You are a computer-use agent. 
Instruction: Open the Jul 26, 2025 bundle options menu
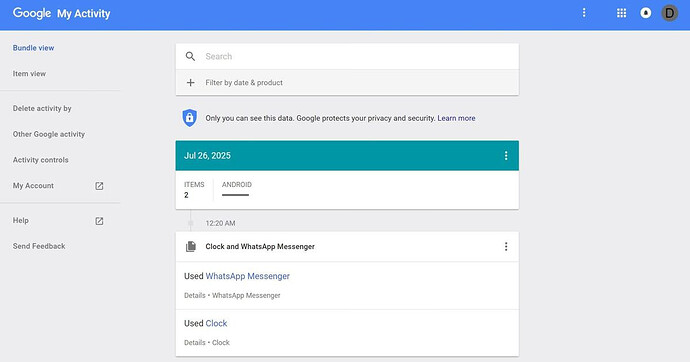coord(506,156)
